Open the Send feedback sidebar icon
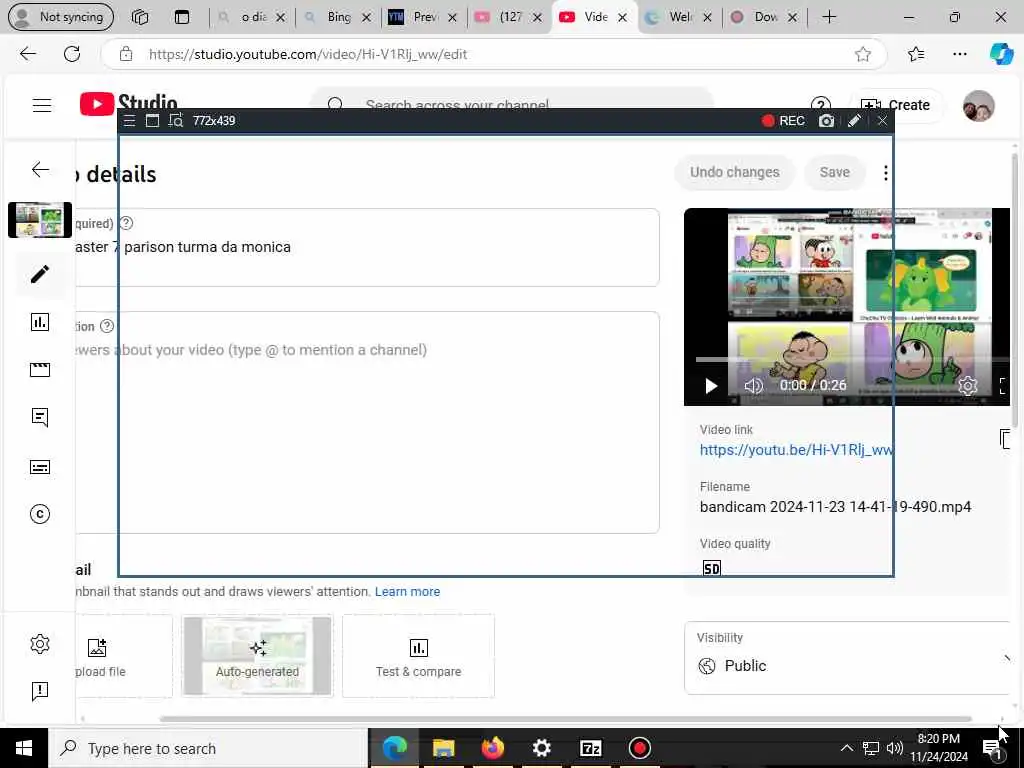 coord(40,691)
